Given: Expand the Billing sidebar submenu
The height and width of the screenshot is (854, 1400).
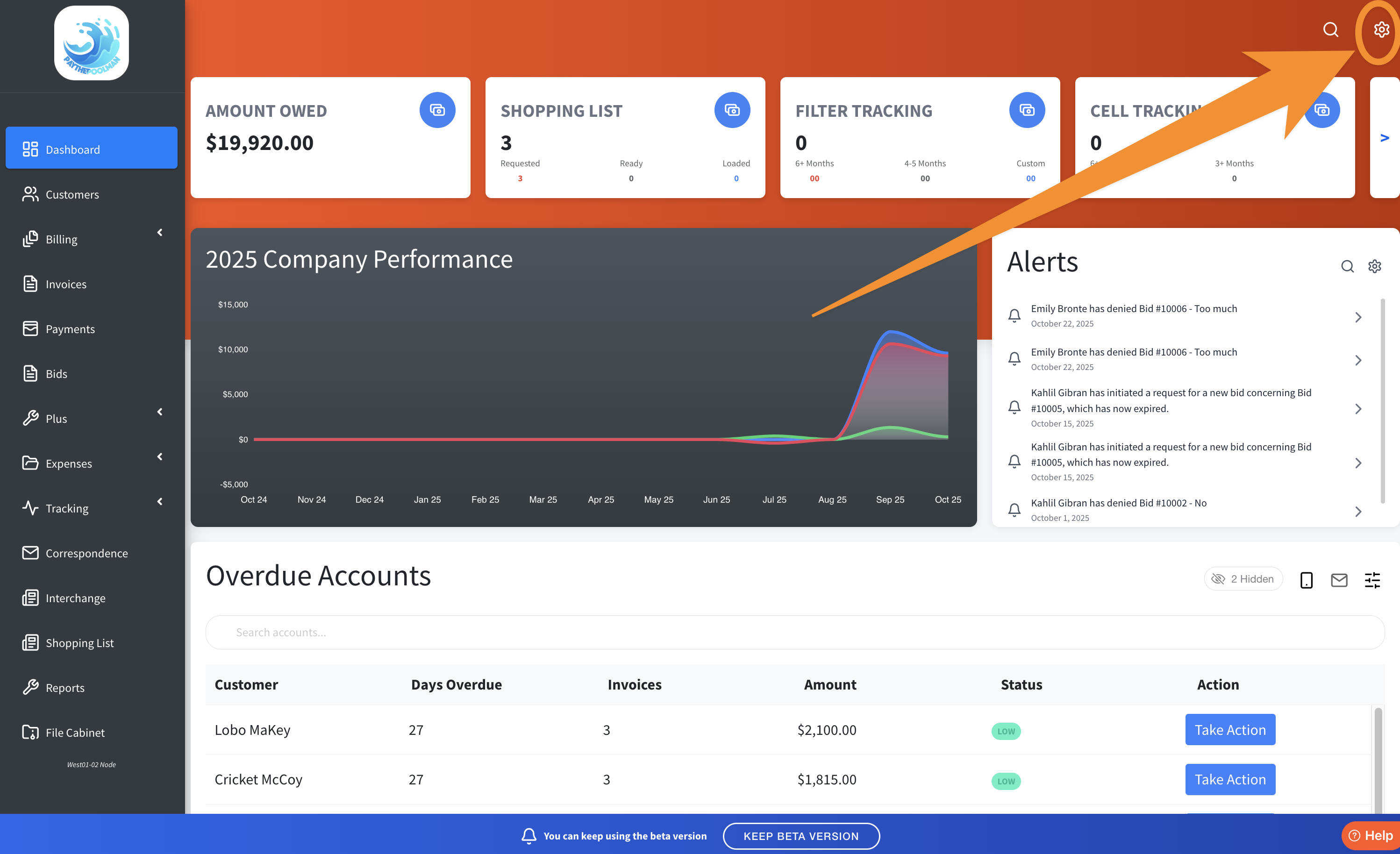Looking at the screenshot, I should (160, 232).
